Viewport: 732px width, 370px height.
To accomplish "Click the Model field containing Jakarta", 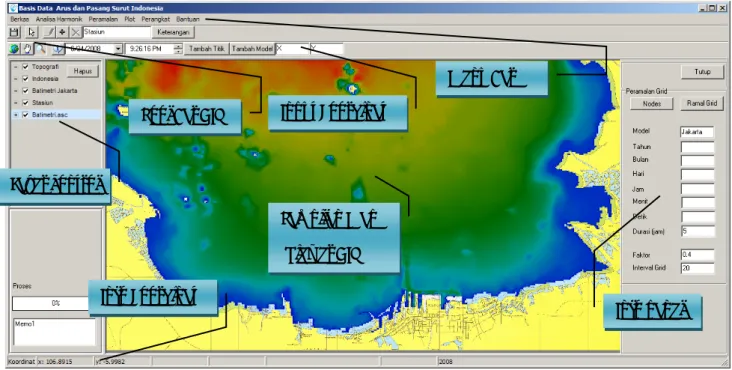I will pos(697,132).
